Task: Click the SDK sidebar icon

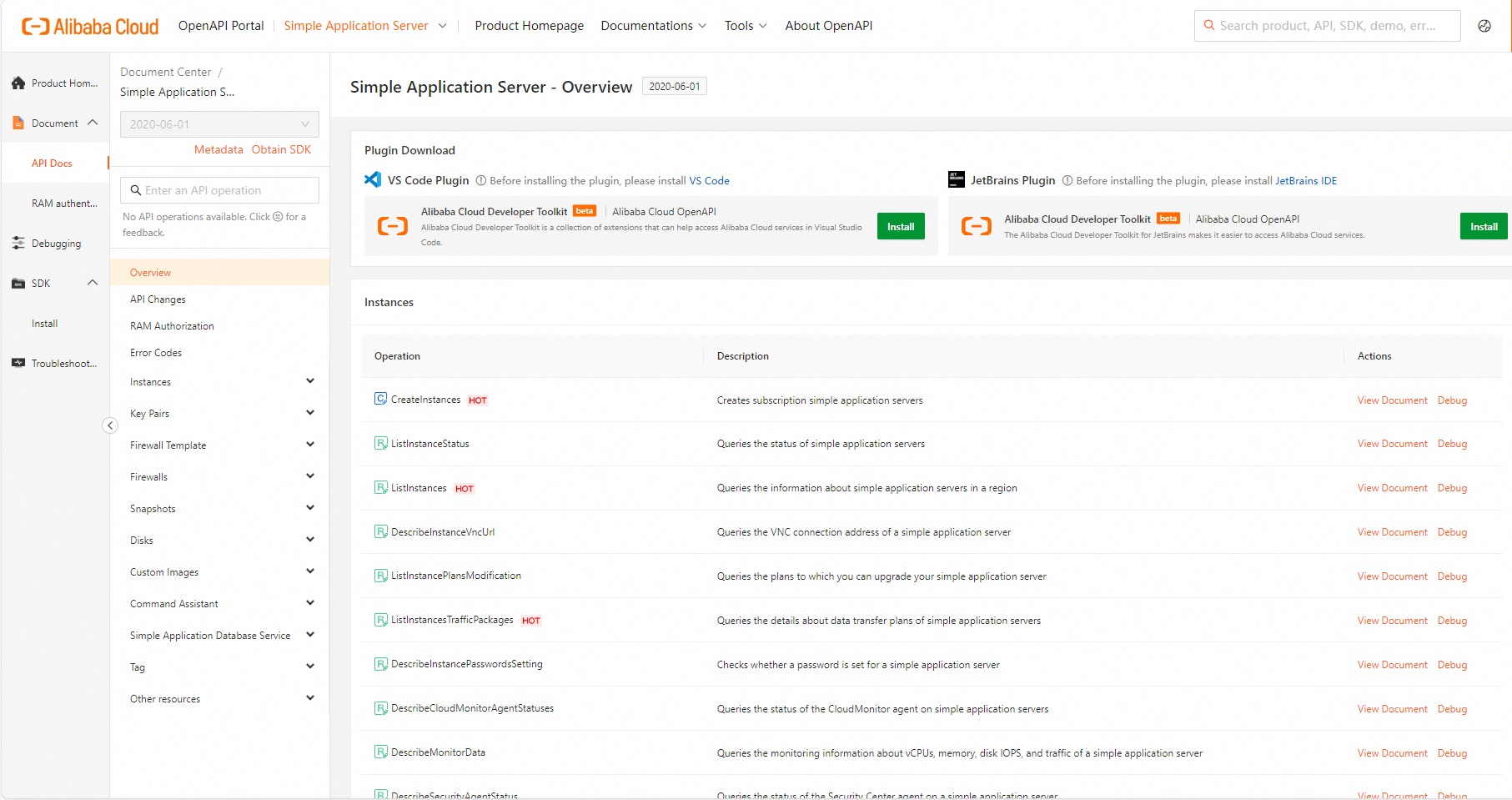Action: click(18, 284)
